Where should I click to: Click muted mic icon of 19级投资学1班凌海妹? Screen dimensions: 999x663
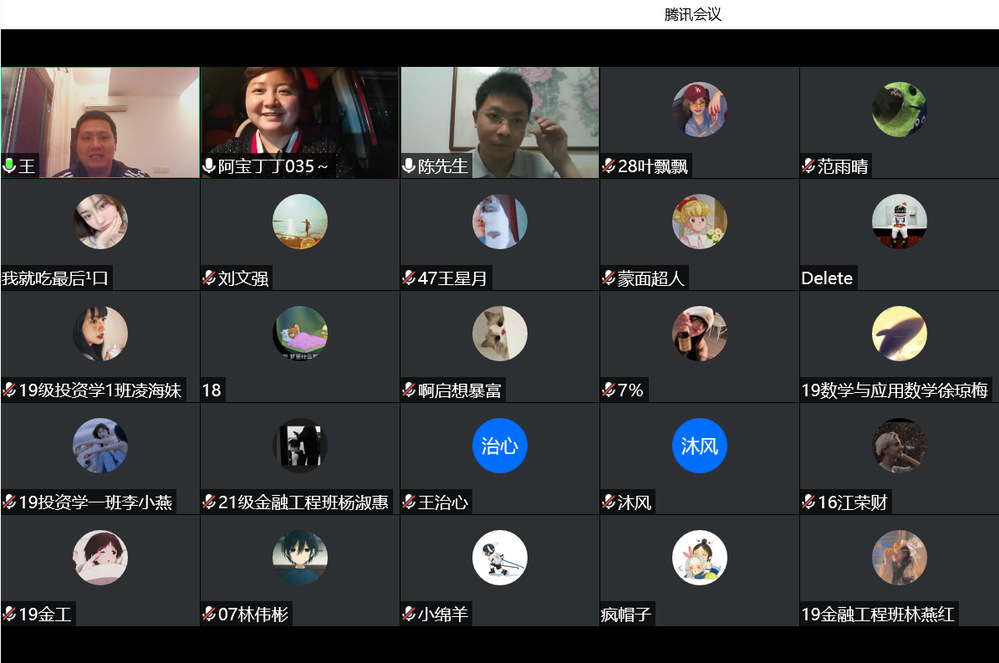10,390
